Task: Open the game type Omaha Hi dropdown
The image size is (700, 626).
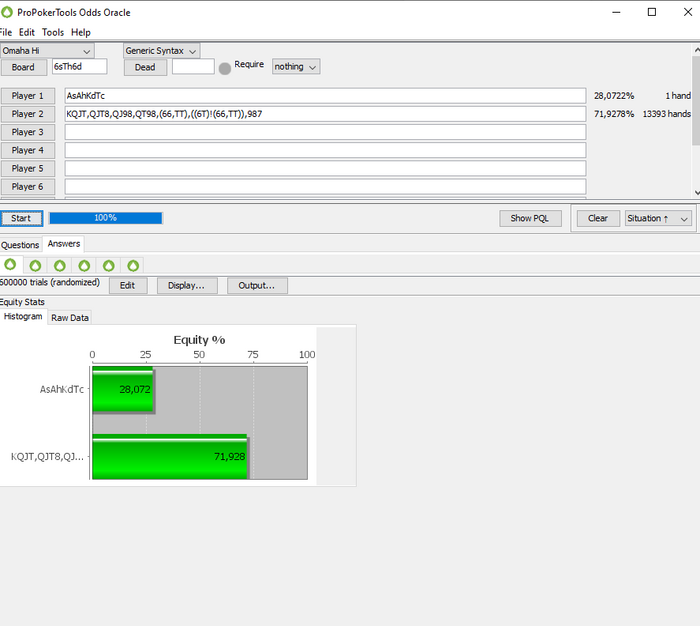Action: [x=47, y=51]
